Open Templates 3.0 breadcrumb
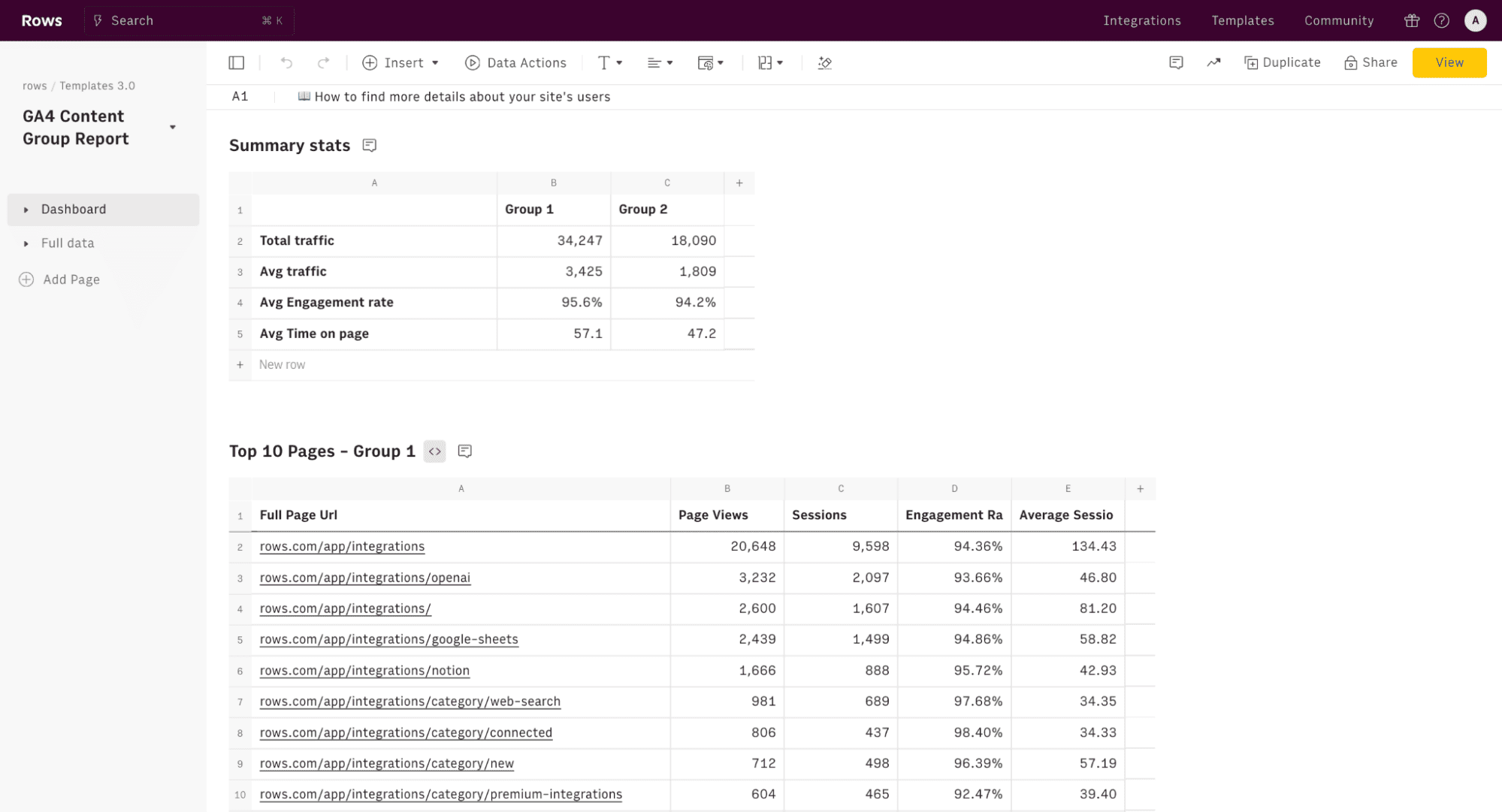 click(x=97, y=86)
